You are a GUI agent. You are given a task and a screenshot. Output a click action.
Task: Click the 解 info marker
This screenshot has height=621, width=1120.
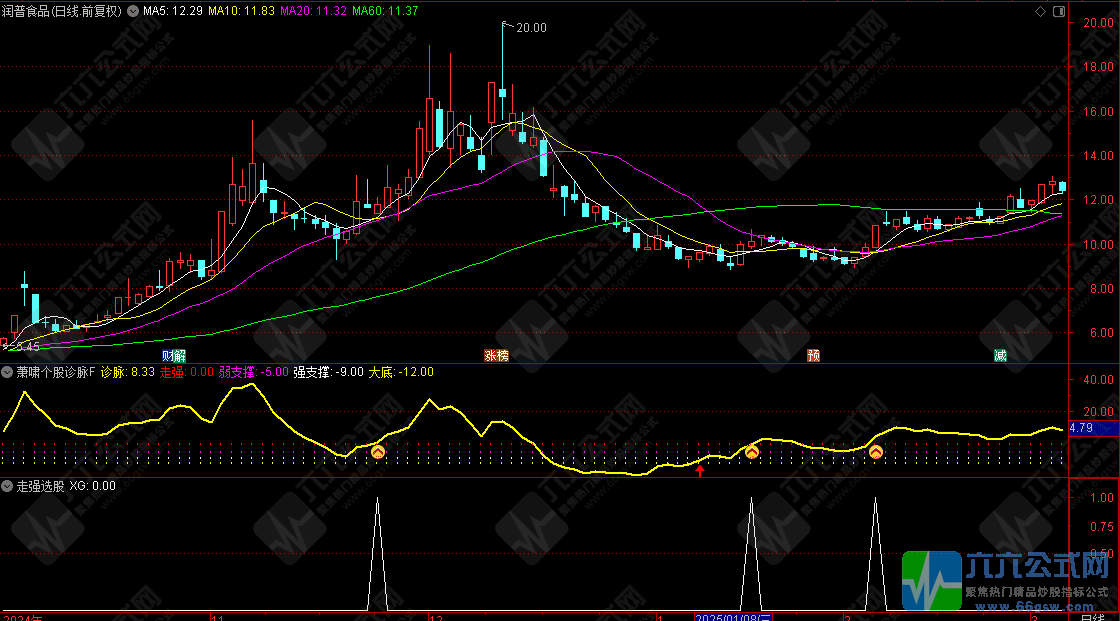(x=180, y=355)
